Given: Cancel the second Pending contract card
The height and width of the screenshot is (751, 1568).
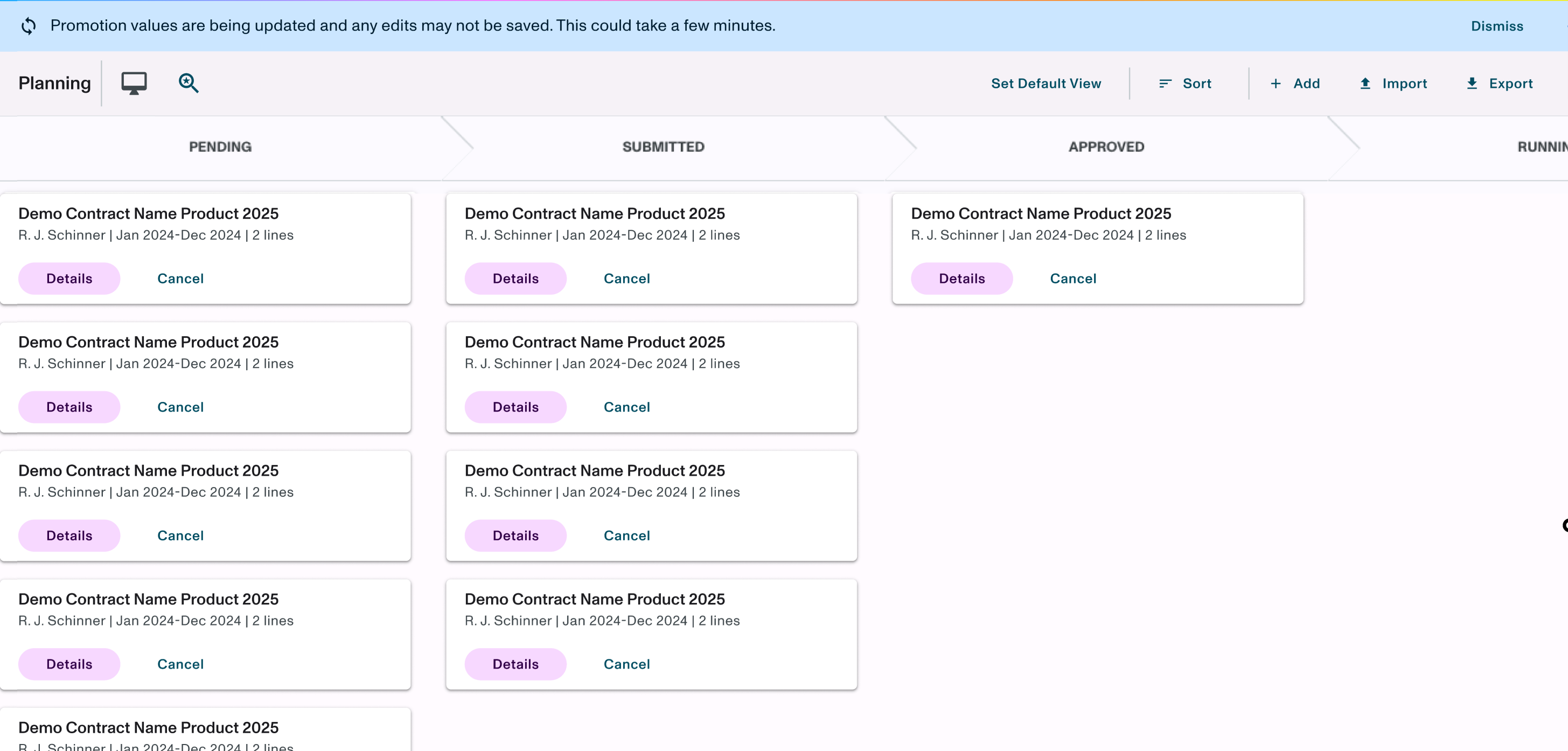Looking at the screenshot, I should coord(180,407).
